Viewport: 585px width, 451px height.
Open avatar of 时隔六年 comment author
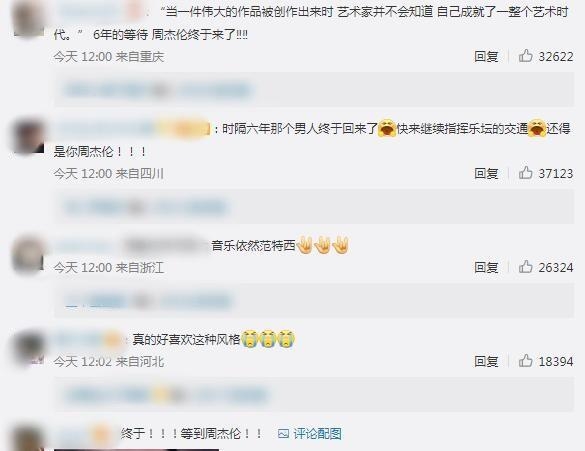tap(28, 136)
